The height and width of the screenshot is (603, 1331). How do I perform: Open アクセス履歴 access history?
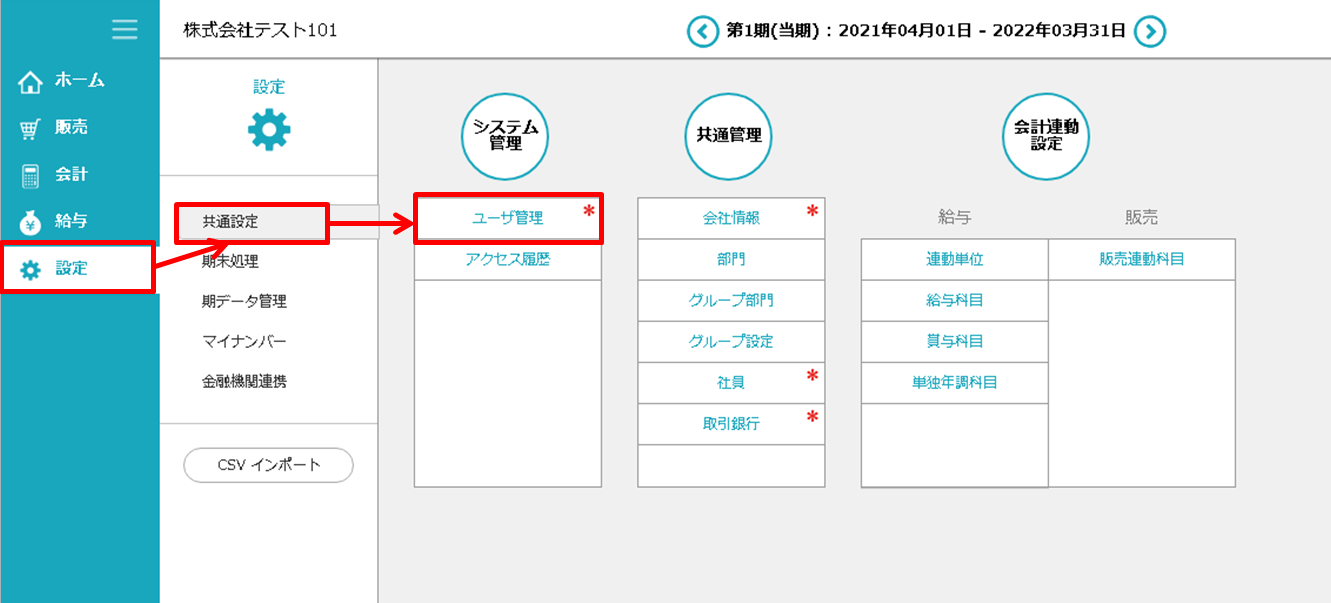pos(507,260)
